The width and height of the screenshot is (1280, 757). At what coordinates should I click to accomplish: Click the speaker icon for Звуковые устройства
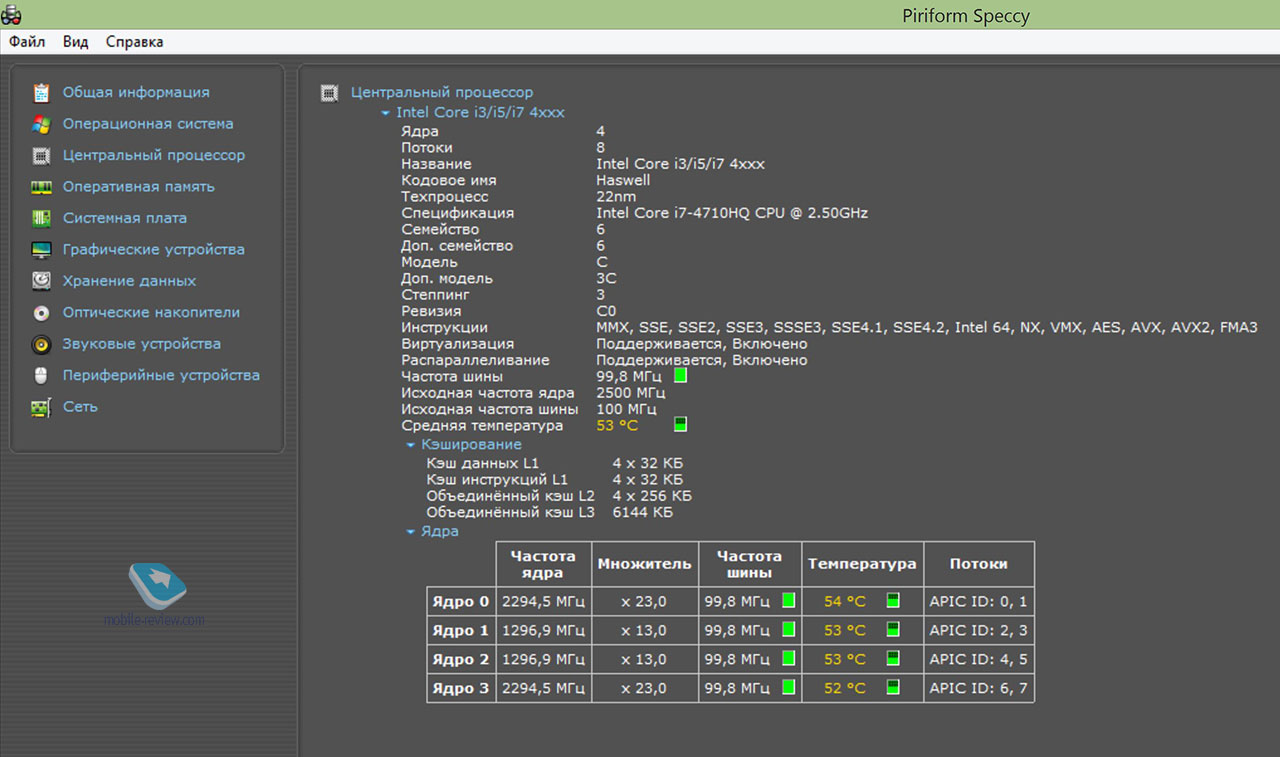41,344
